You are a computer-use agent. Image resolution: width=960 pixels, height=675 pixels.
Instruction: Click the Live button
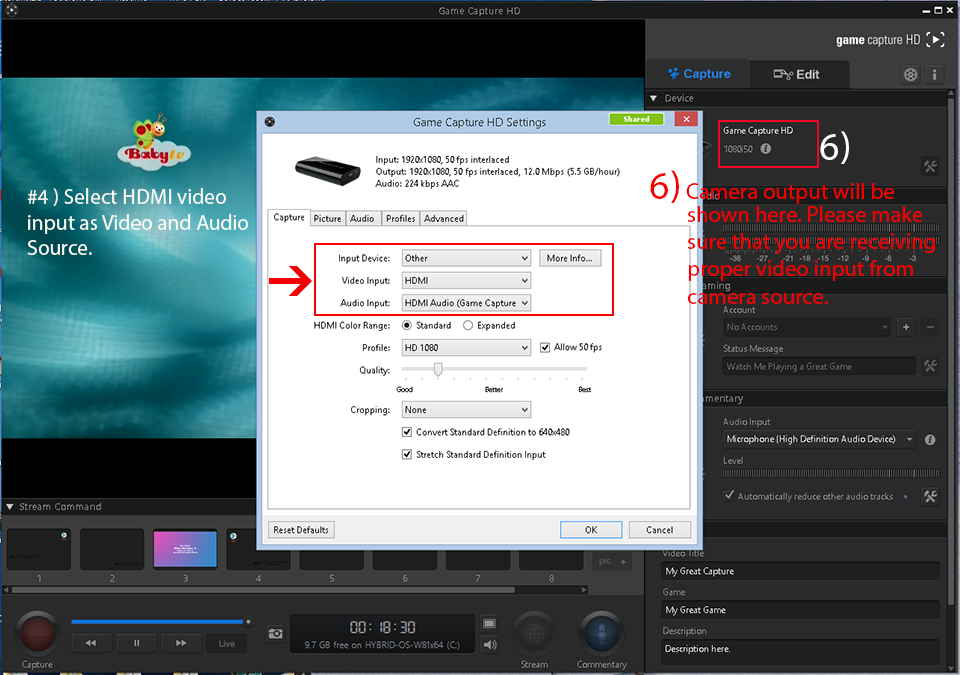[x=227, y=643]
